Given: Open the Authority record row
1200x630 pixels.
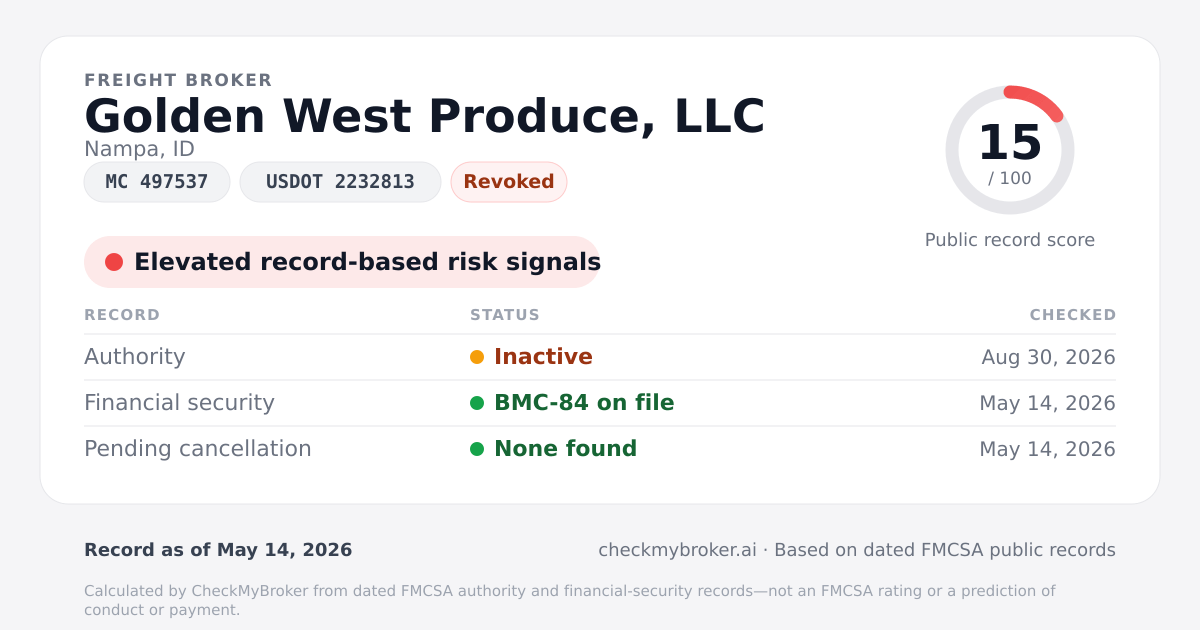Looking at the screenshot, I should pos(600,357).
